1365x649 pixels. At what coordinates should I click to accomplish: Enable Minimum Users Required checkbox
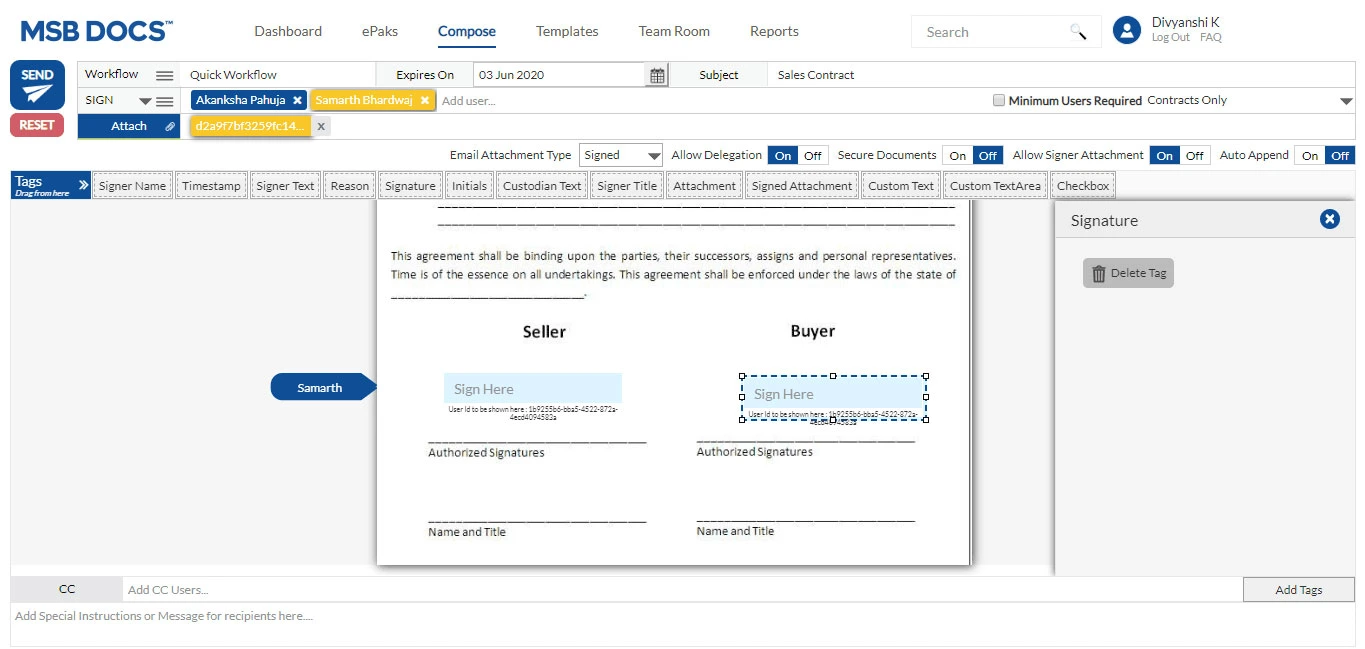coord(999,101)
